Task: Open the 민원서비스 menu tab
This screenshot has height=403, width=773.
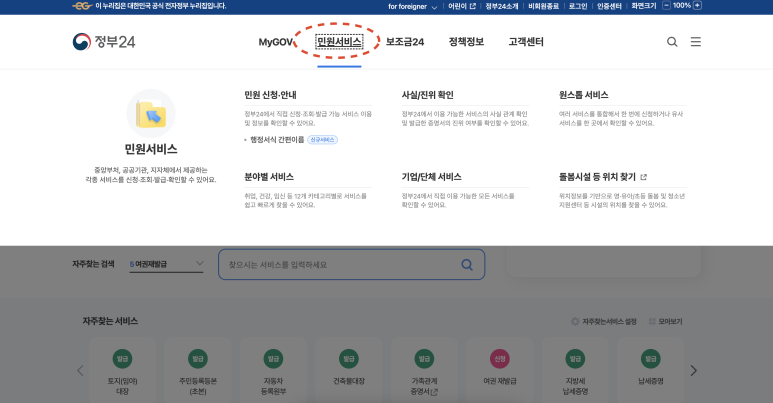Action: click(339, 42)
